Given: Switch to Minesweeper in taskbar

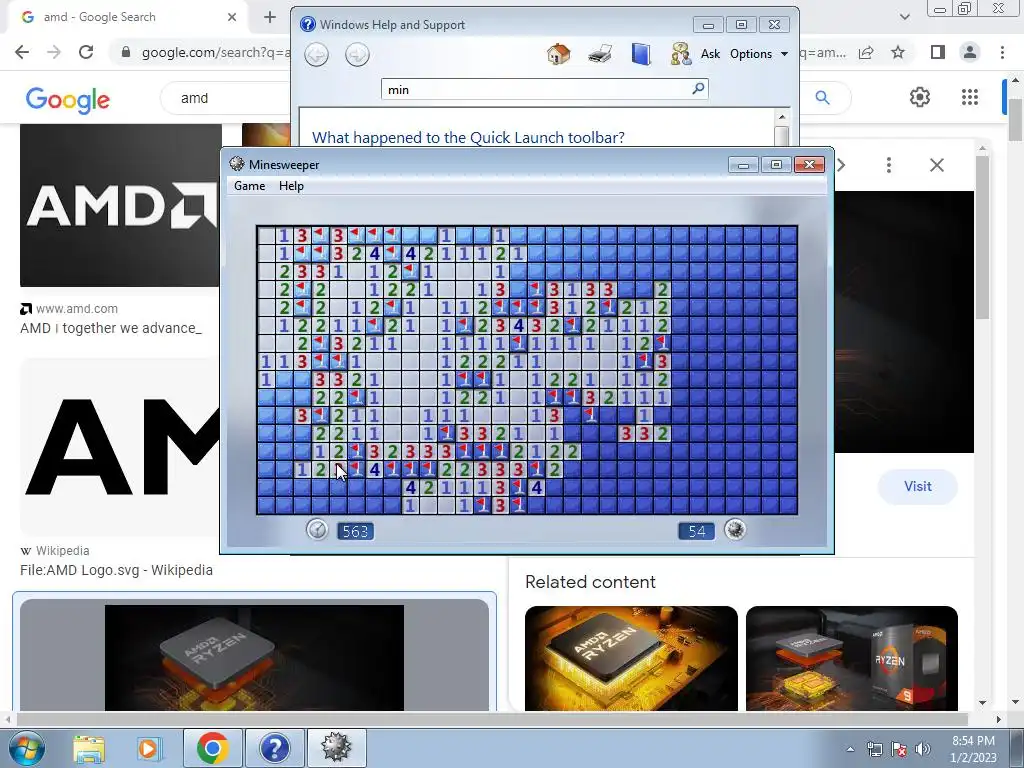Looking at the screenshot, I should pos(336,748).
